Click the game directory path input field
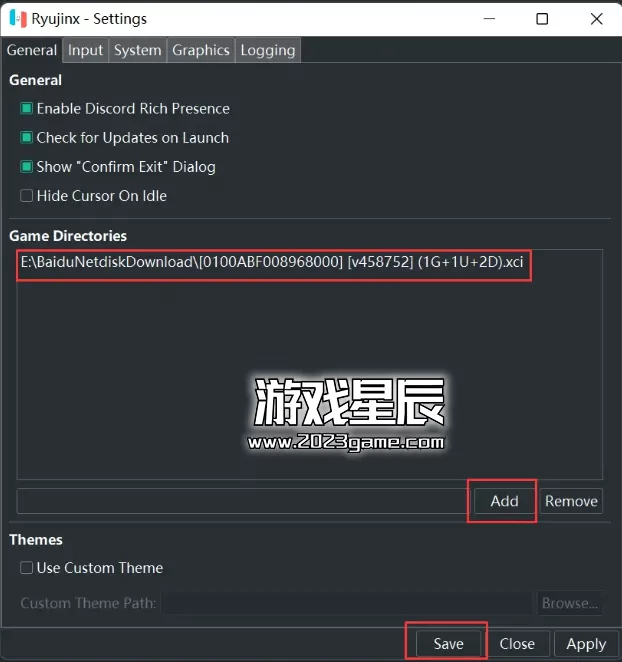Screen dimensions: 622x662 click(243, 501)
